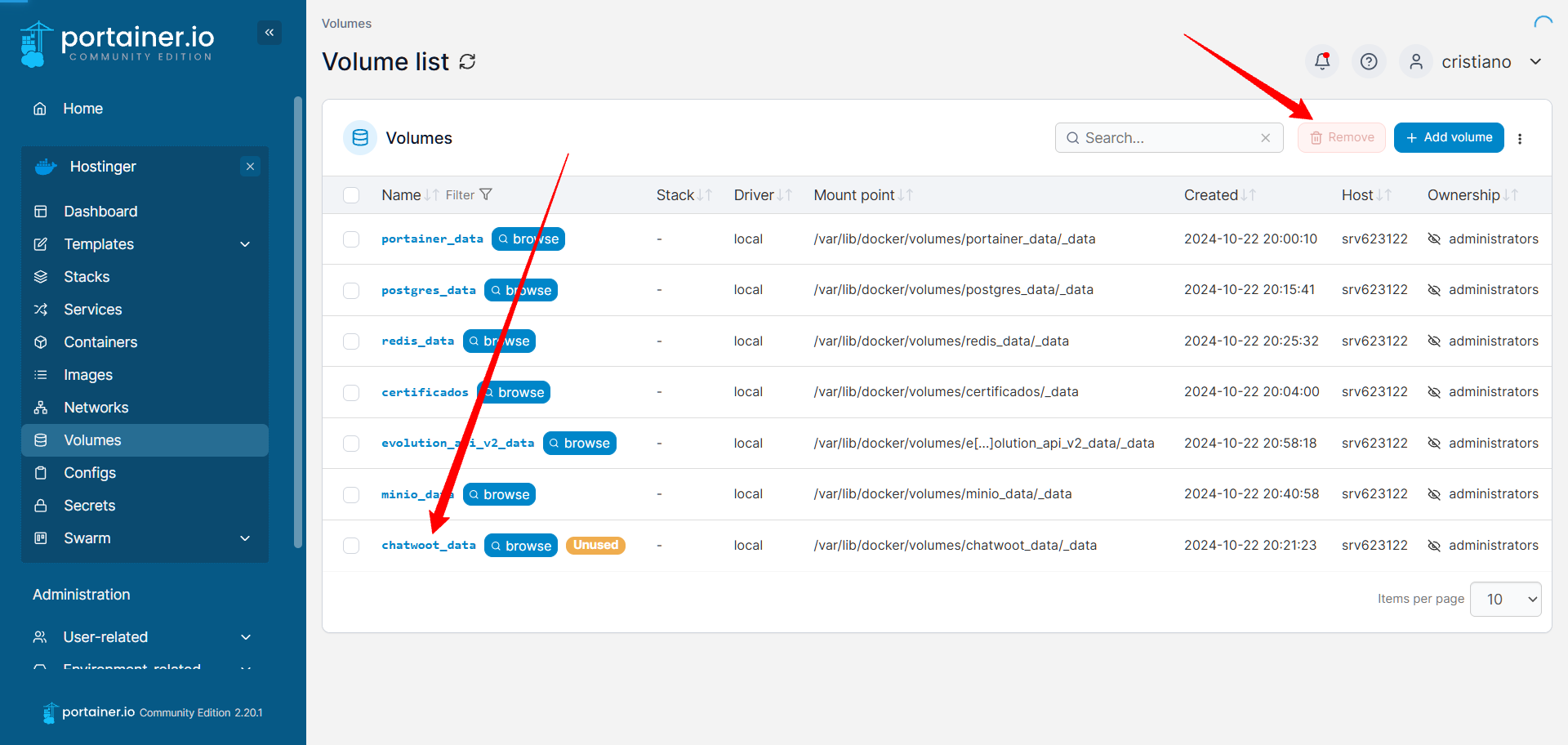This screenshot has width=1568, height=745.
Task: Clear the search field with X icon
Action: click(x=1265, y=138)
